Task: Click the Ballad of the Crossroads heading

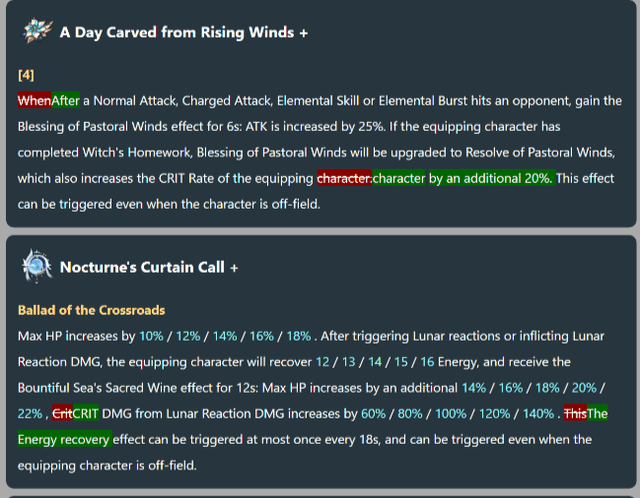Action: [x=91, y=310]
